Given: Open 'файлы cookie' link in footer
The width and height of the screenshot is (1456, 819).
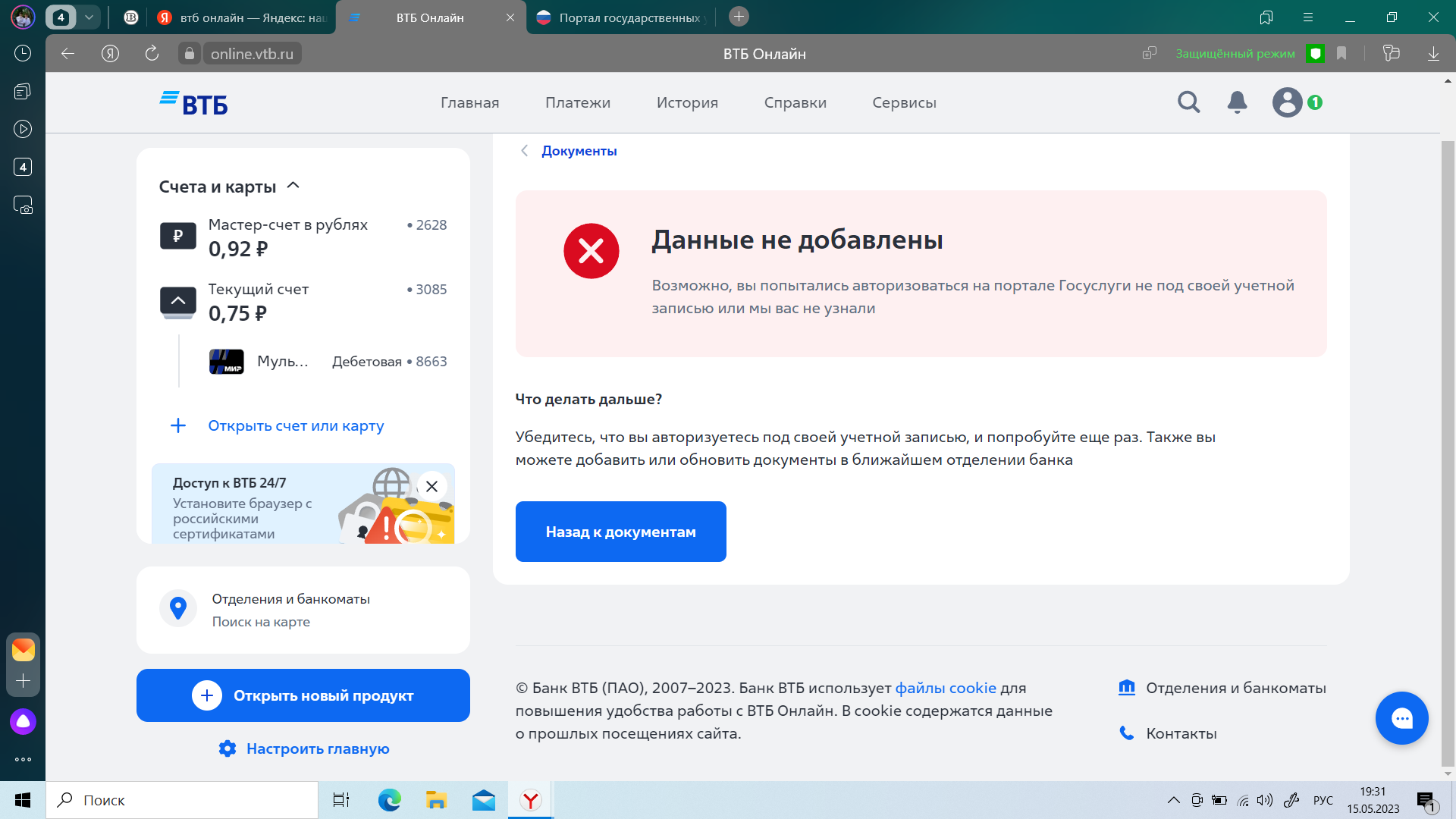Looking at the screenshot, I should pyautogui.click(x=946, y=688).
